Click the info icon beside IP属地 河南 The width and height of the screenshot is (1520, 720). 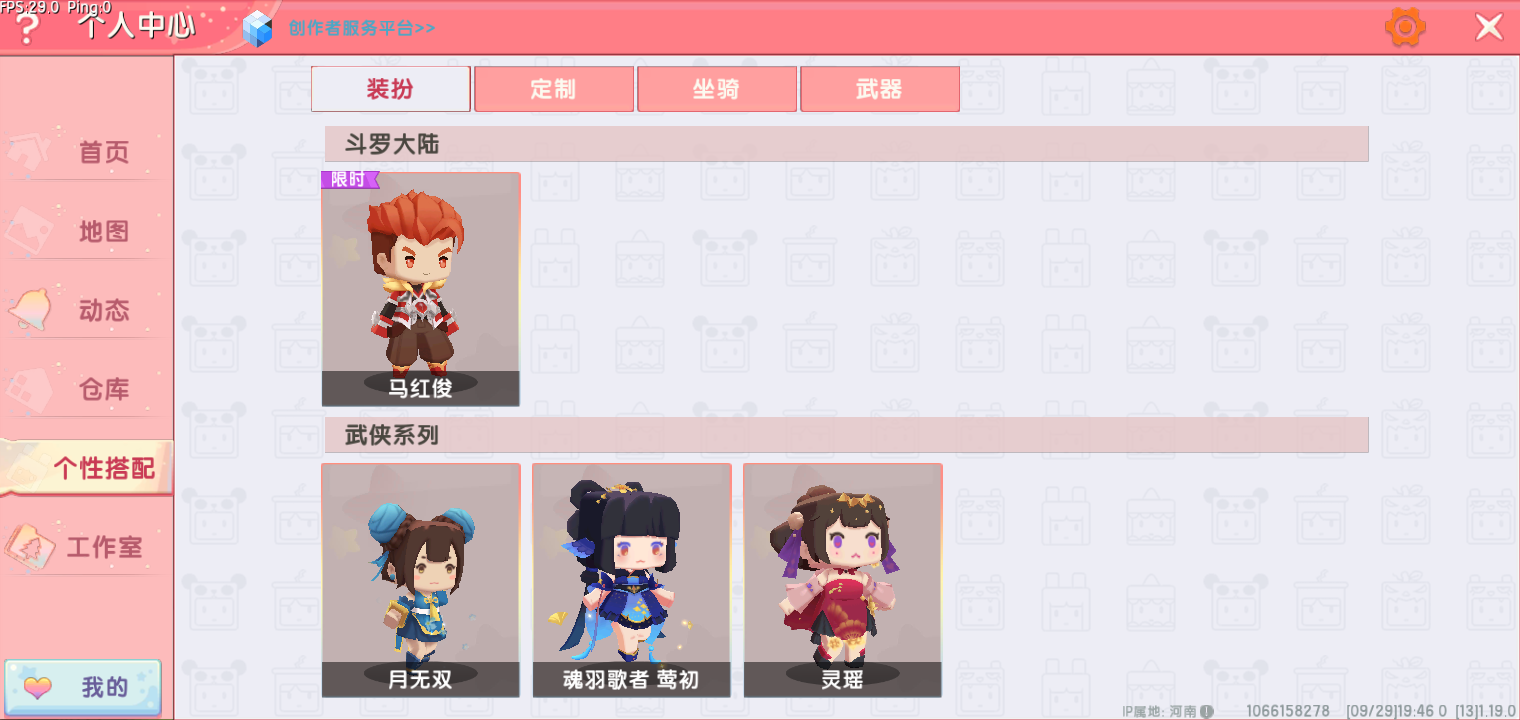[1206, 711]
